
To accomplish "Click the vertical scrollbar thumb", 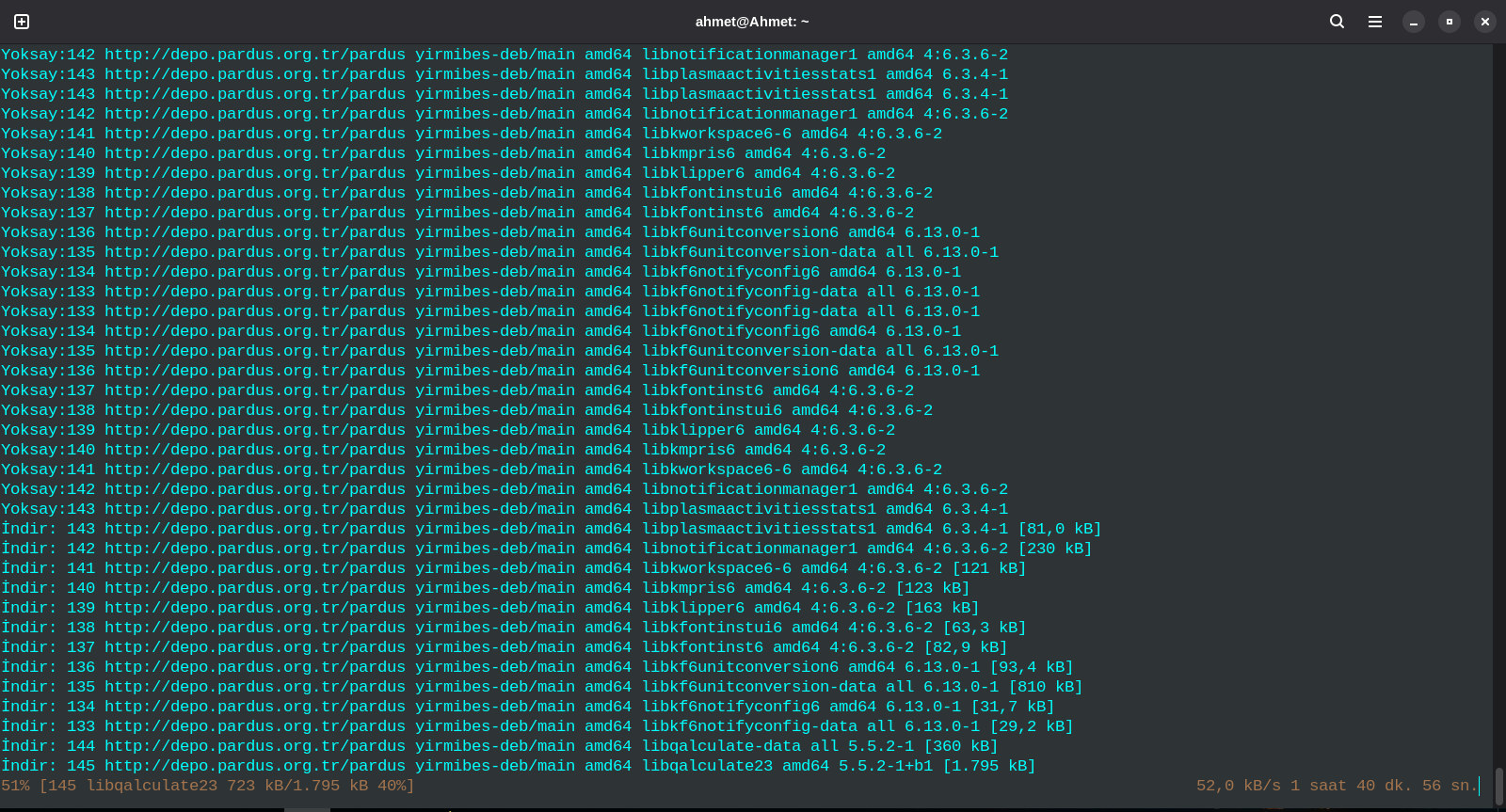I will 1498,786.
